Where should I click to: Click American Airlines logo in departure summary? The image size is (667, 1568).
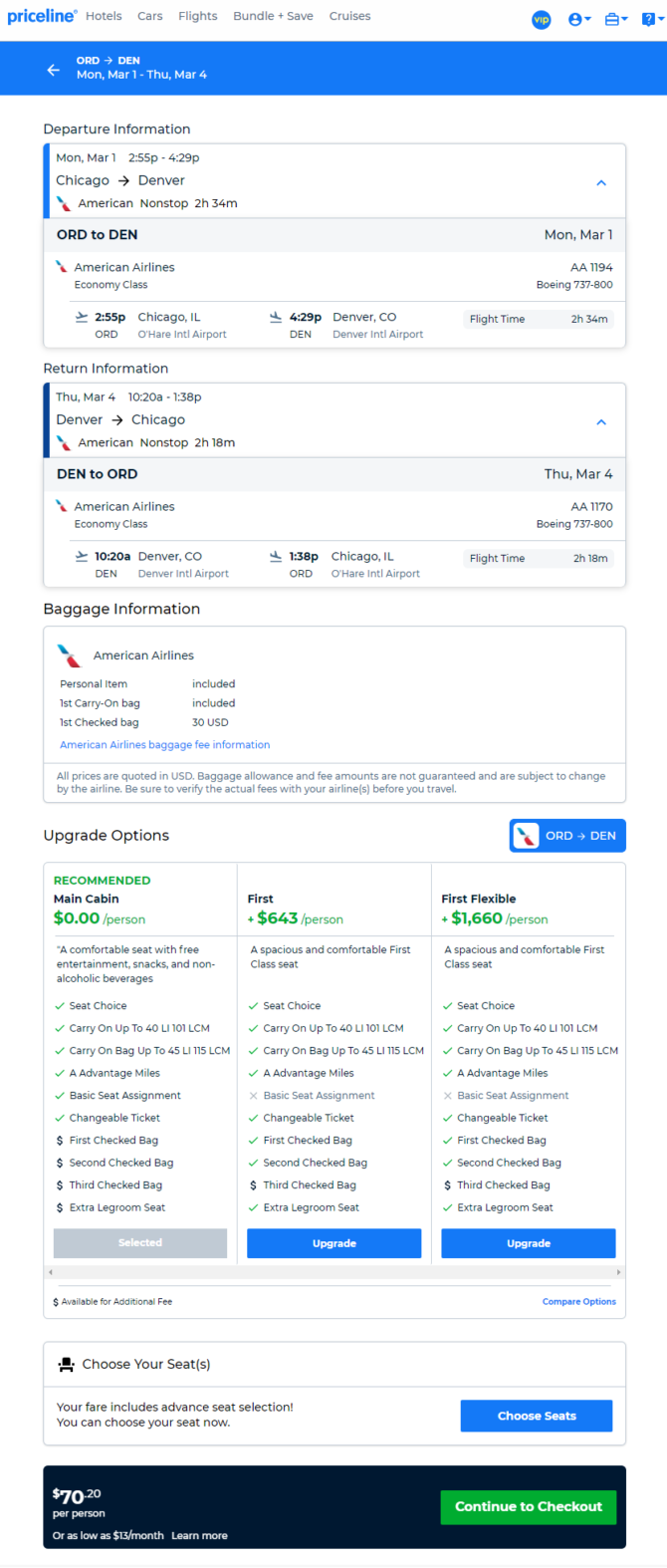pyautogui.click(x=64, y=203)
